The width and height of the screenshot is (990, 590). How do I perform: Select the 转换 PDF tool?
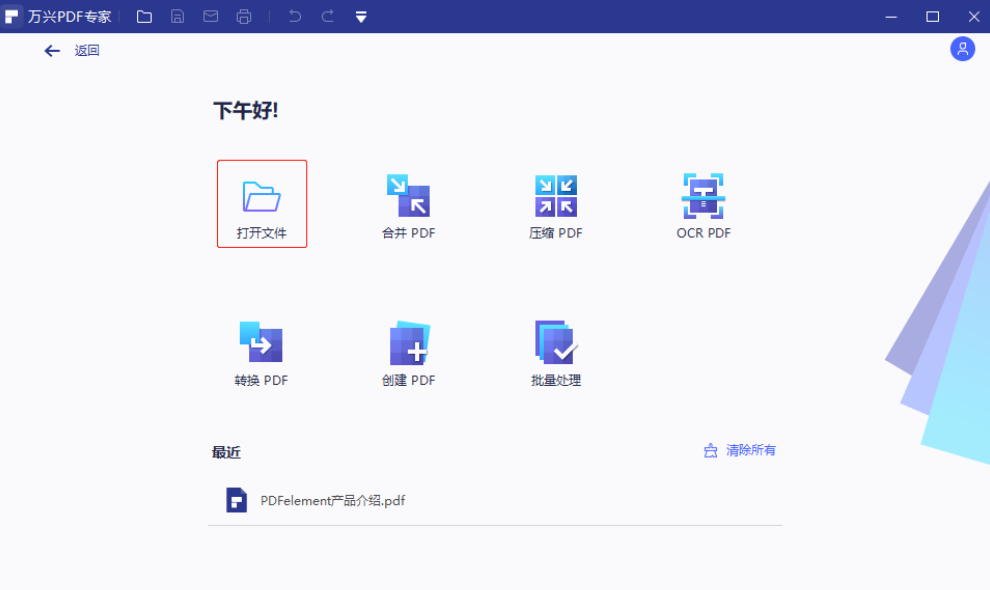click(259, 350)
